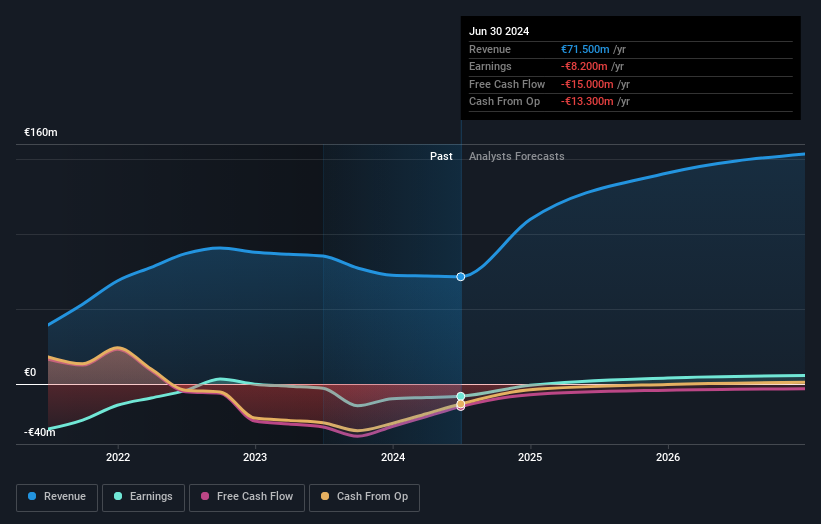Toggle the Free Cash Flow legend button
The height and width of the screenshot is (524, 821).
click(x=247, y=497)
